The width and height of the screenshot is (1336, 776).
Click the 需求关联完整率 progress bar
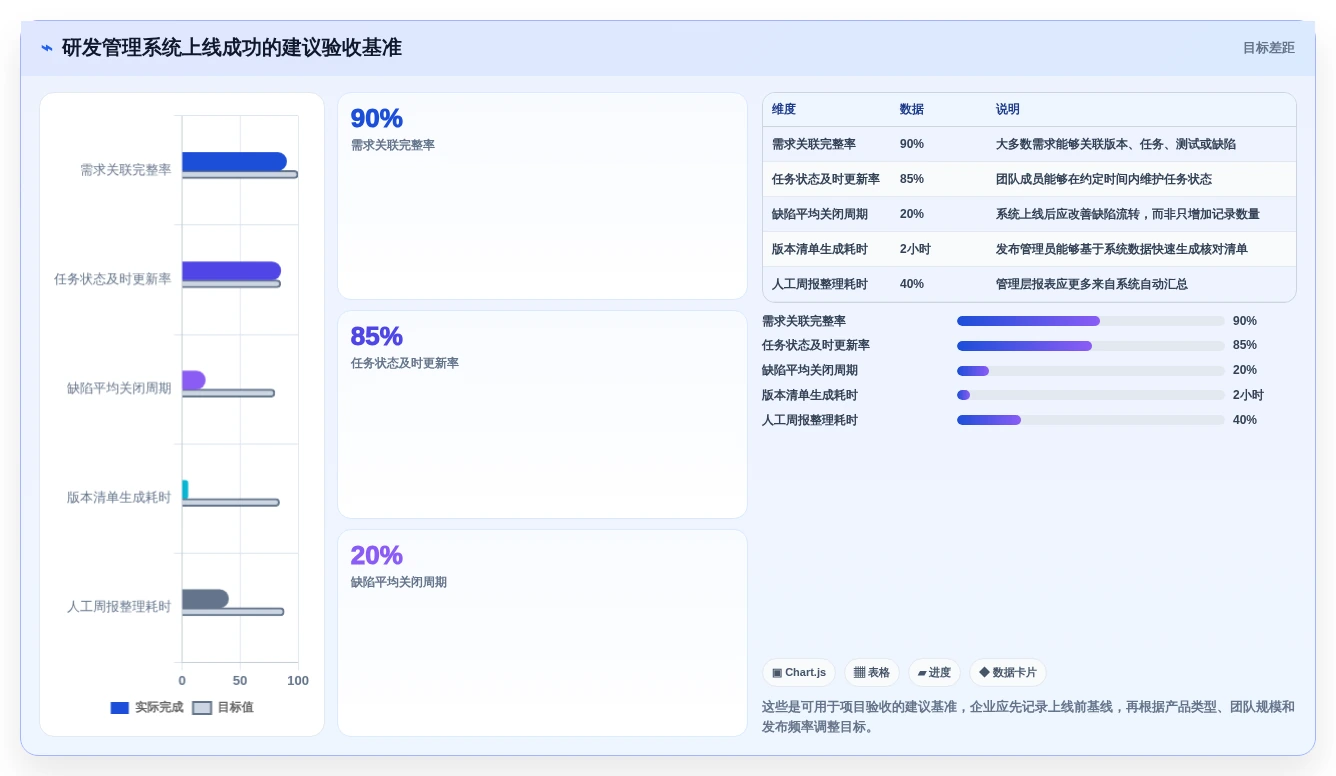(1090, 321)
